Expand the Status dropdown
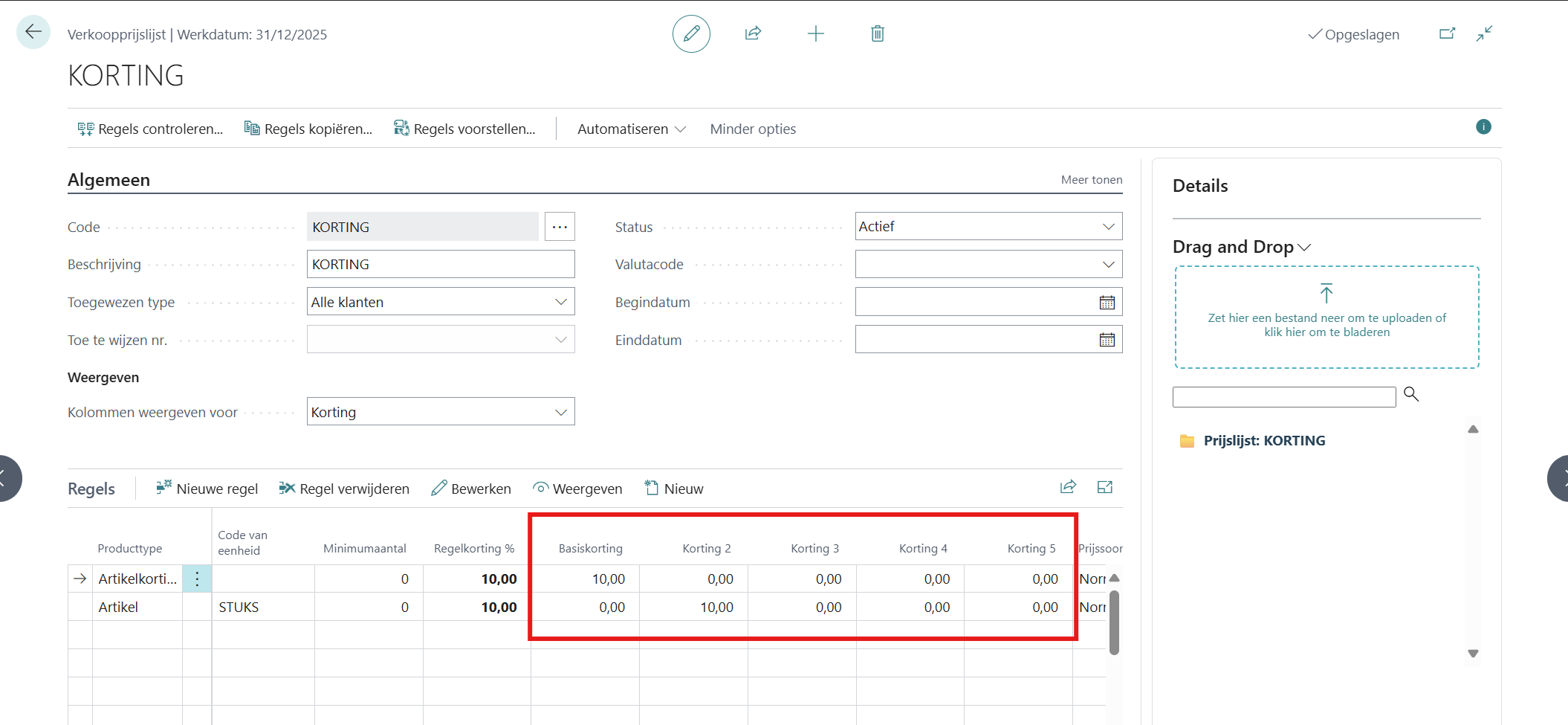Image resolution: width=1568 pixels, height=725 pixels. pos(1108,227)
